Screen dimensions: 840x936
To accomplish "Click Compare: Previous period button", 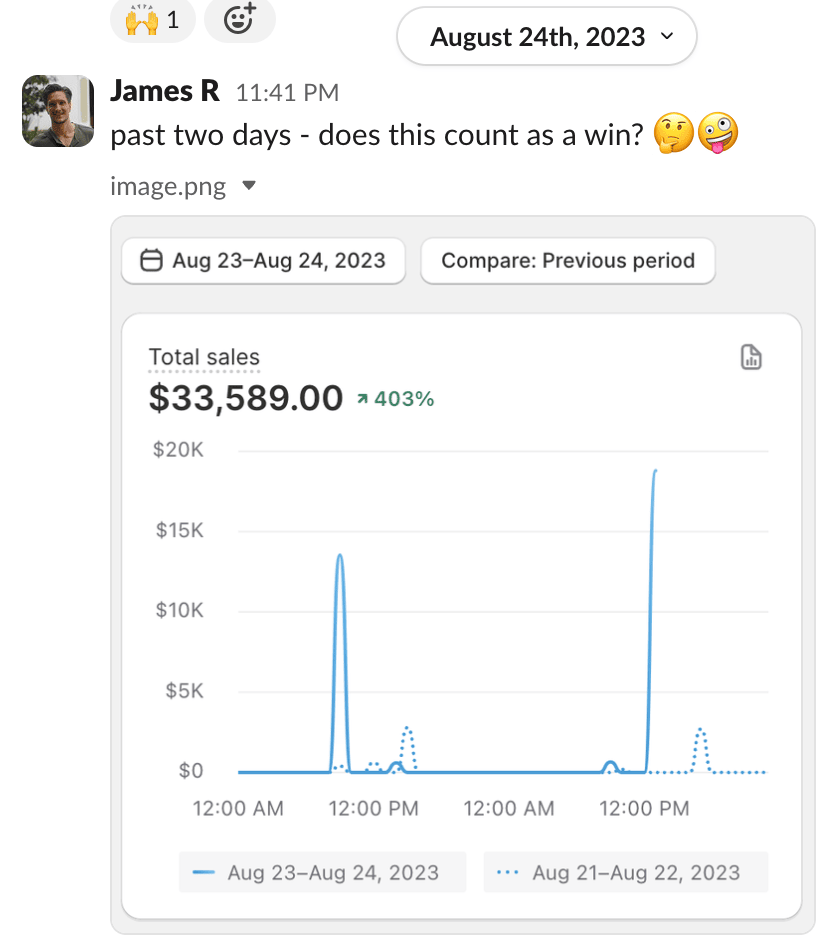I will coord(568,261).
